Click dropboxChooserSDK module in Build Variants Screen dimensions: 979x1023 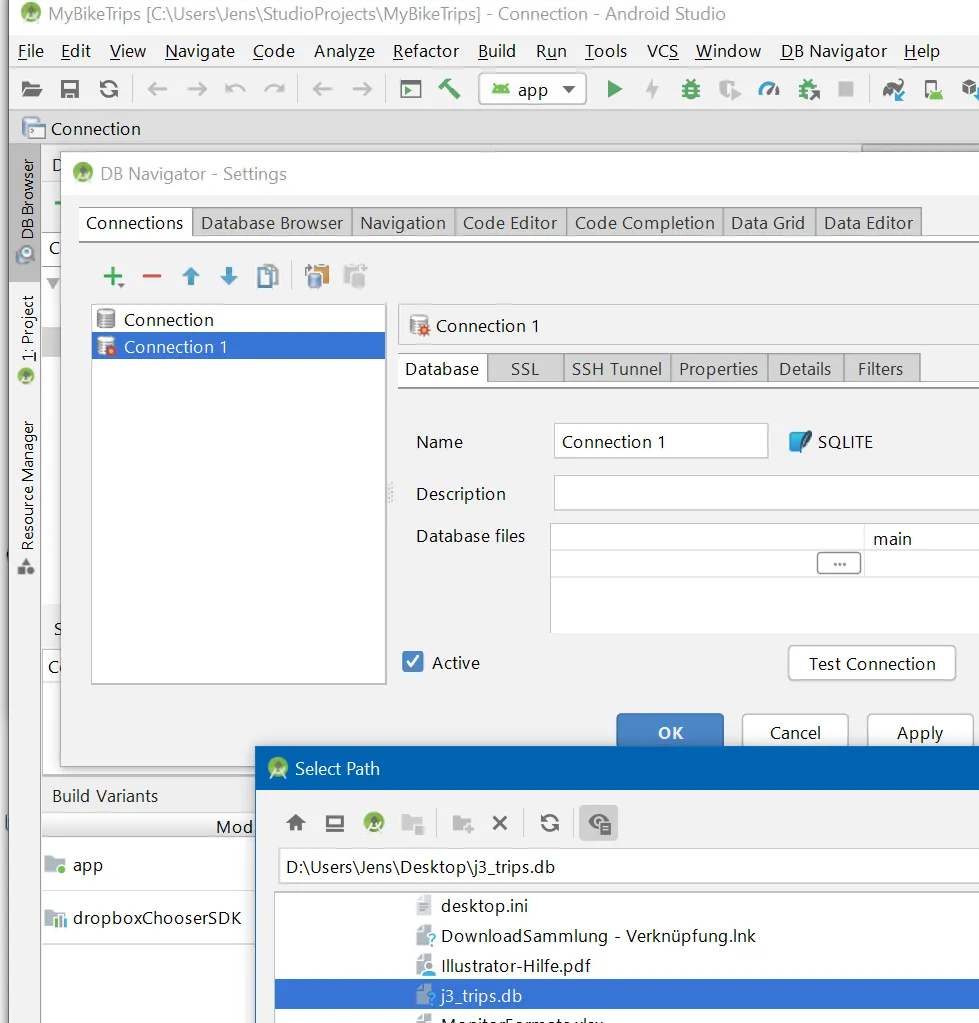[149, 917]
